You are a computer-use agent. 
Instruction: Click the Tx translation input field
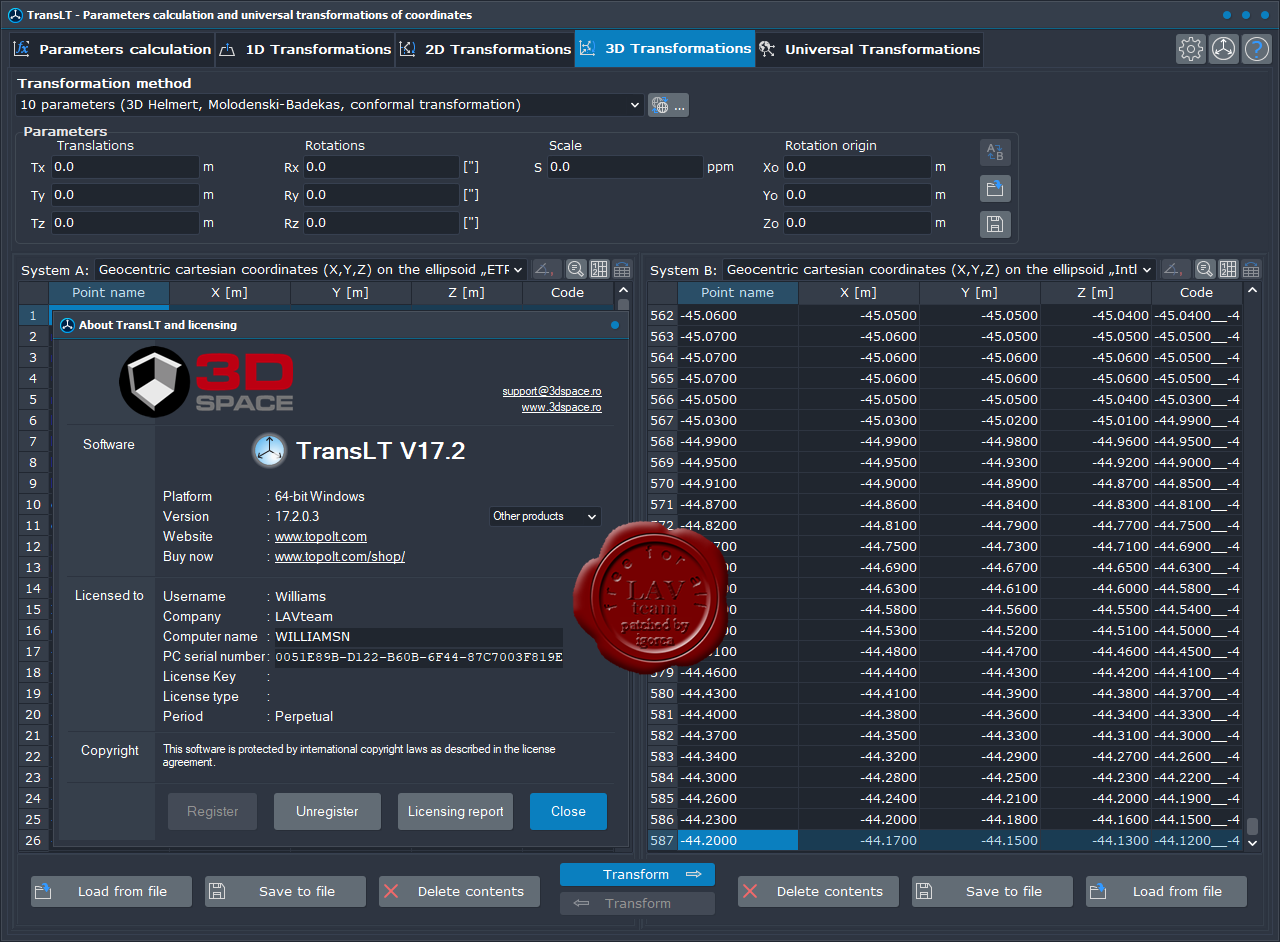pos(124,167)
